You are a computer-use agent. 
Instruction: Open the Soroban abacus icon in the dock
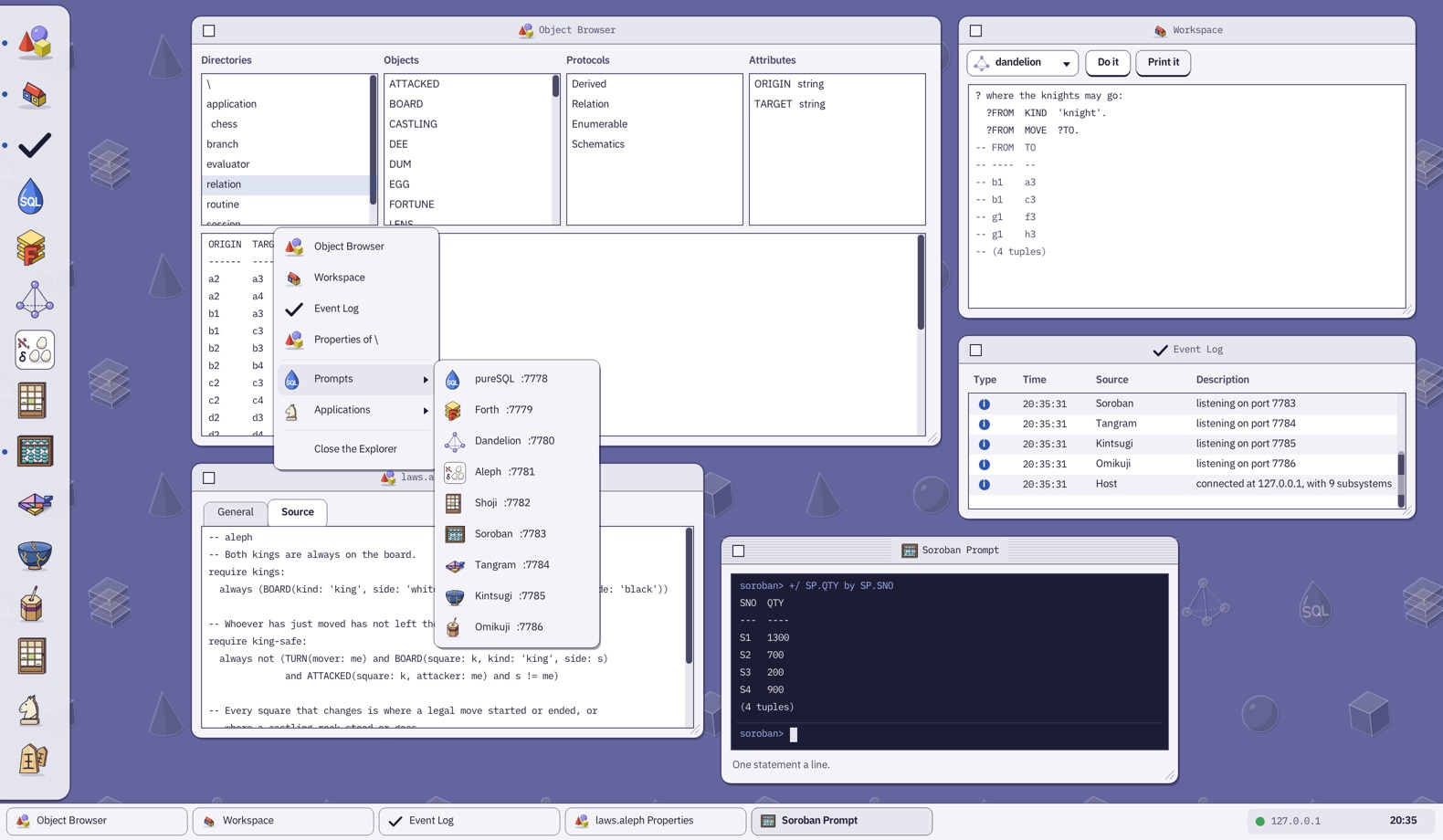point(35,452)
